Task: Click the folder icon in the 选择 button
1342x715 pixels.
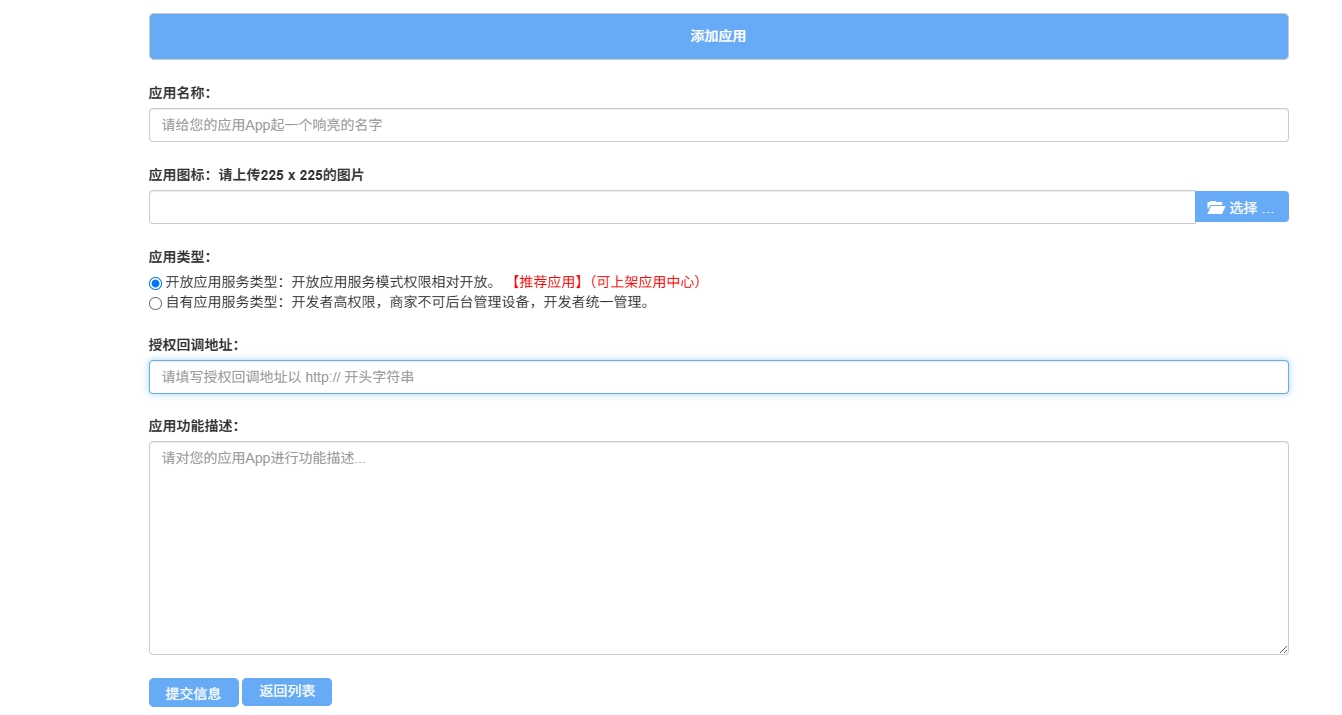Action: click(1215, 208)
